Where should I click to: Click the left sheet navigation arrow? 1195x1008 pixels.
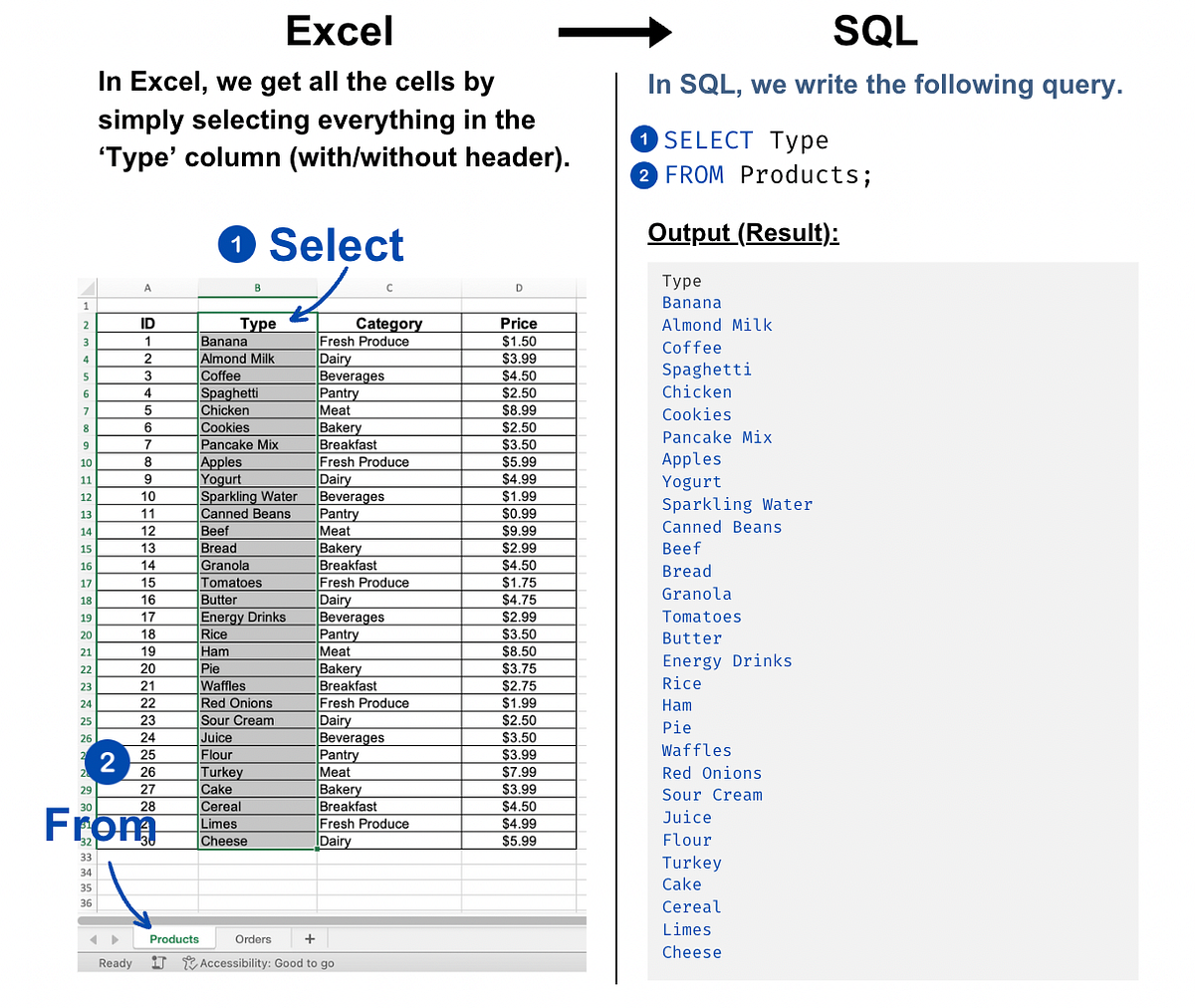coord(93,938)
